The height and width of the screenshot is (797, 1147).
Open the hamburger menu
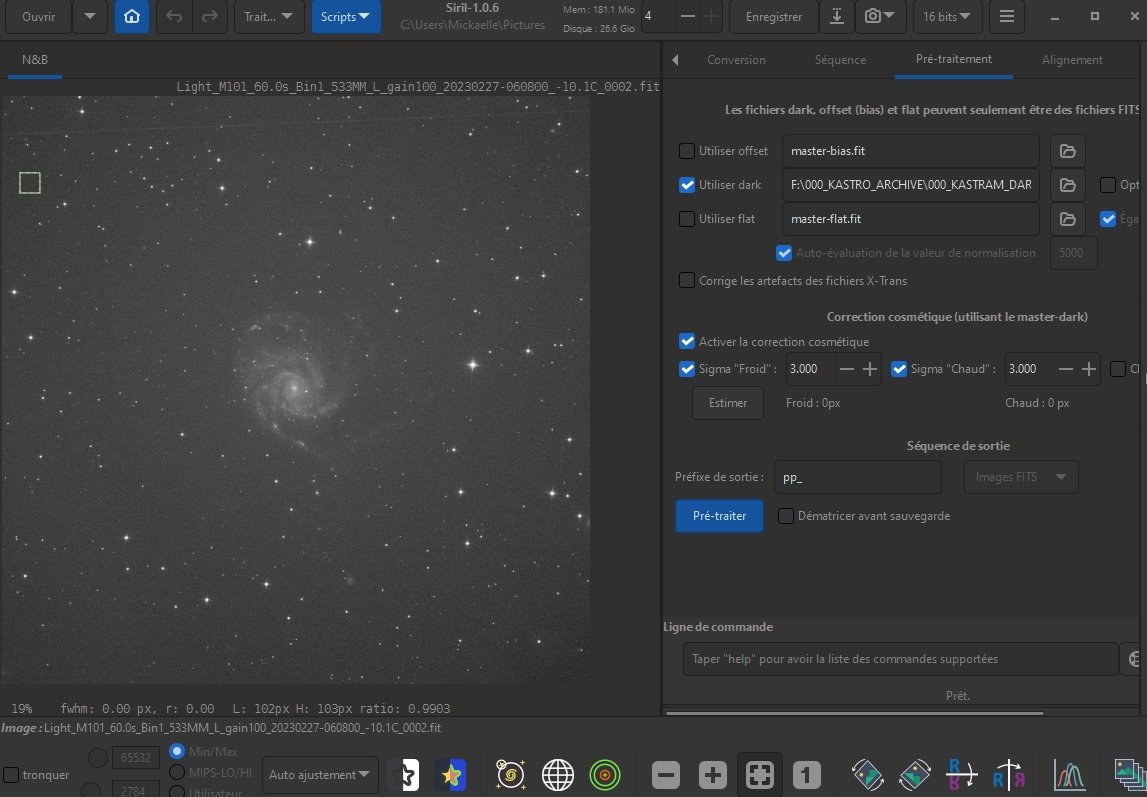(1006, 16)
